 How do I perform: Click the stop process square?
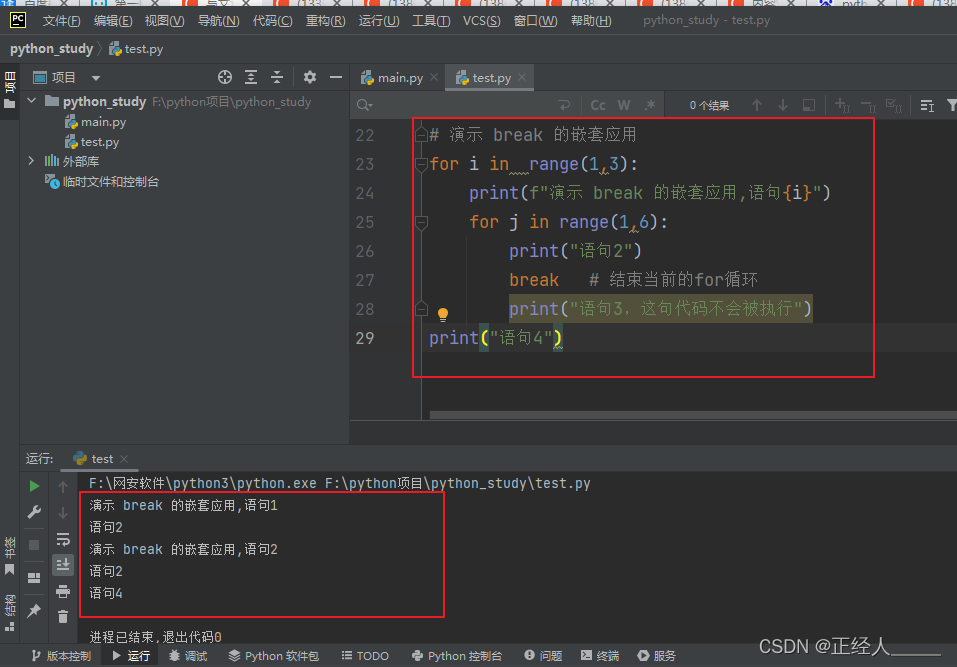pyautogui.click(x=34, y=544)
